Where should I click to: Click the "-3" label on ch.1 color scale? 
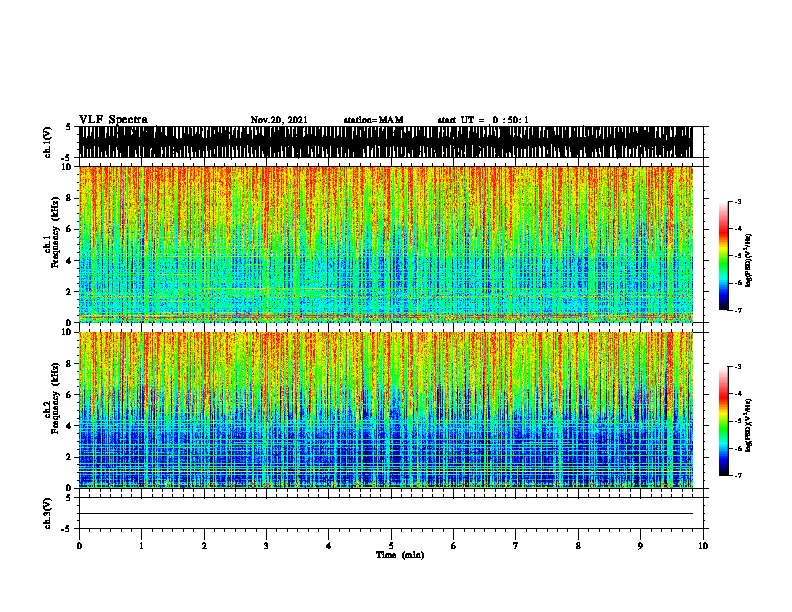coord(738,201)
